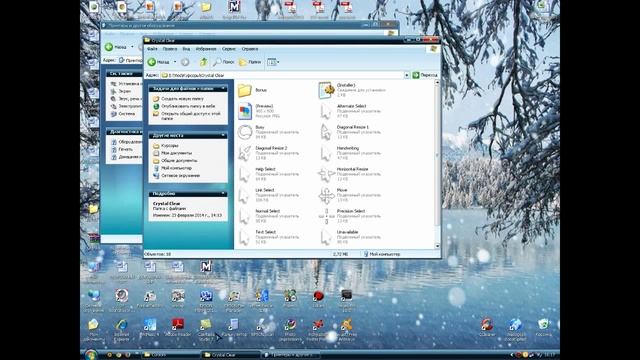Screen dimensions: 640x360
Task: Select the (Preview) image file
Action: [x=259, y=111]
